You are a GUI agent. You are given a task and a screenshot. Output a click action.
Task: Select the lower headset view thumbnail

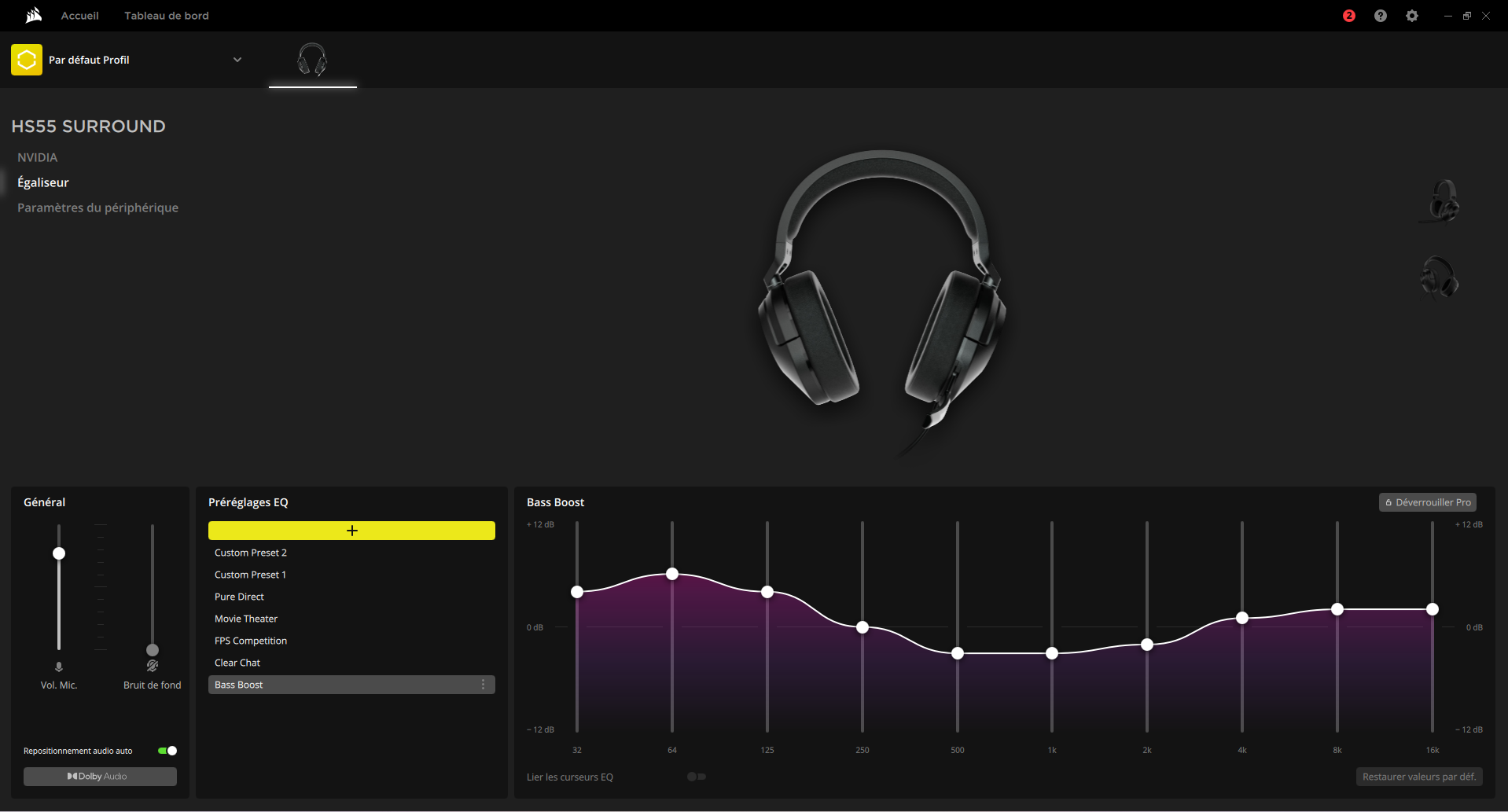[1440, 277]
